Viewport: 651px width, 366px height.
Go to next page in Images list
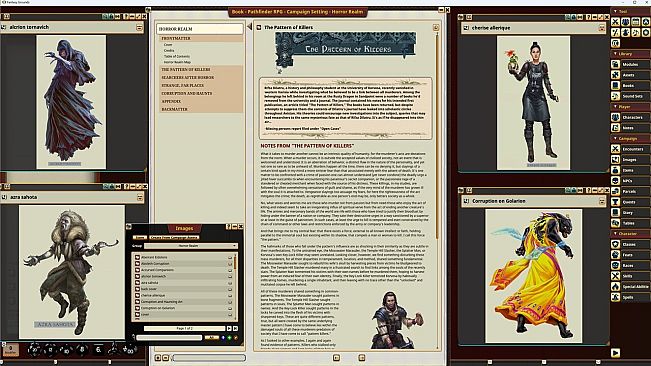[229, 328]
